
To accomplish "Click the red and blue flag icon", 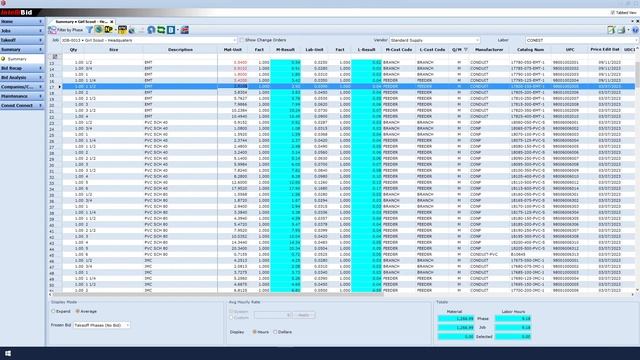I will pyautogui.click(x=184, y=30).
